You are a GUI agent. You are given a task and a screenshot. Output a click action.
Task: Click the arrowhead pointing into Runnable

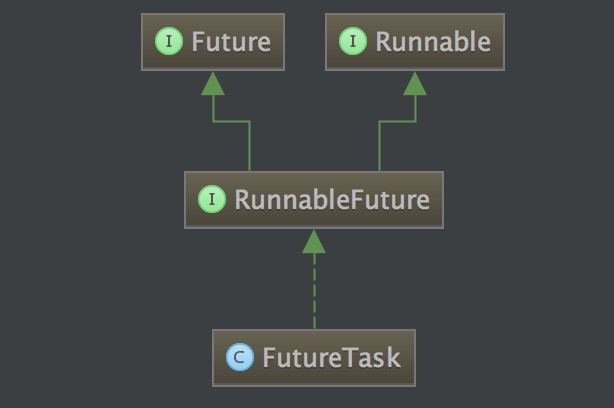click(414, 84)
